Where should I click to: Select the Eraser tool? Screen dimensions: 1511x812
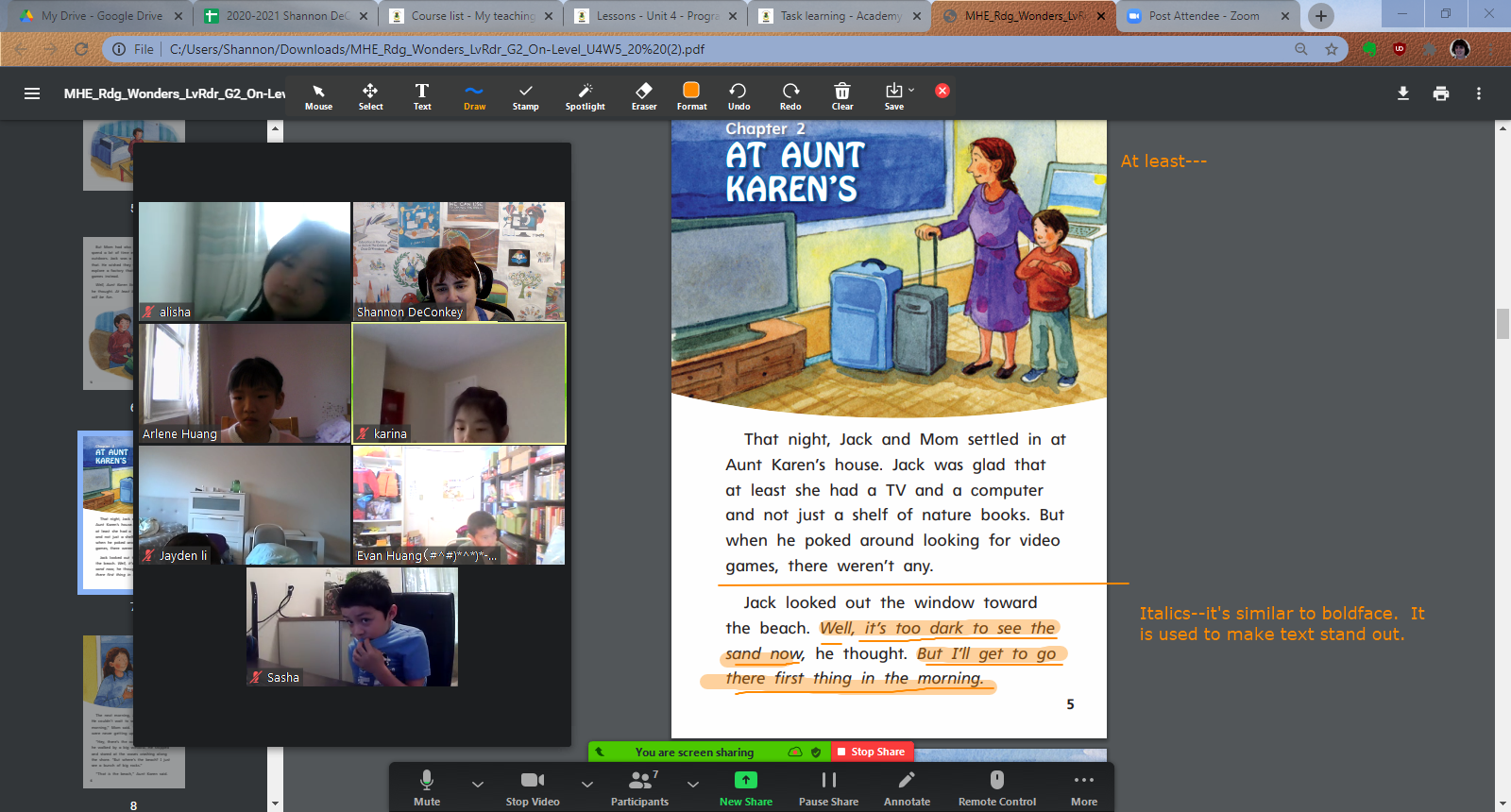click(x=644, y=96)
